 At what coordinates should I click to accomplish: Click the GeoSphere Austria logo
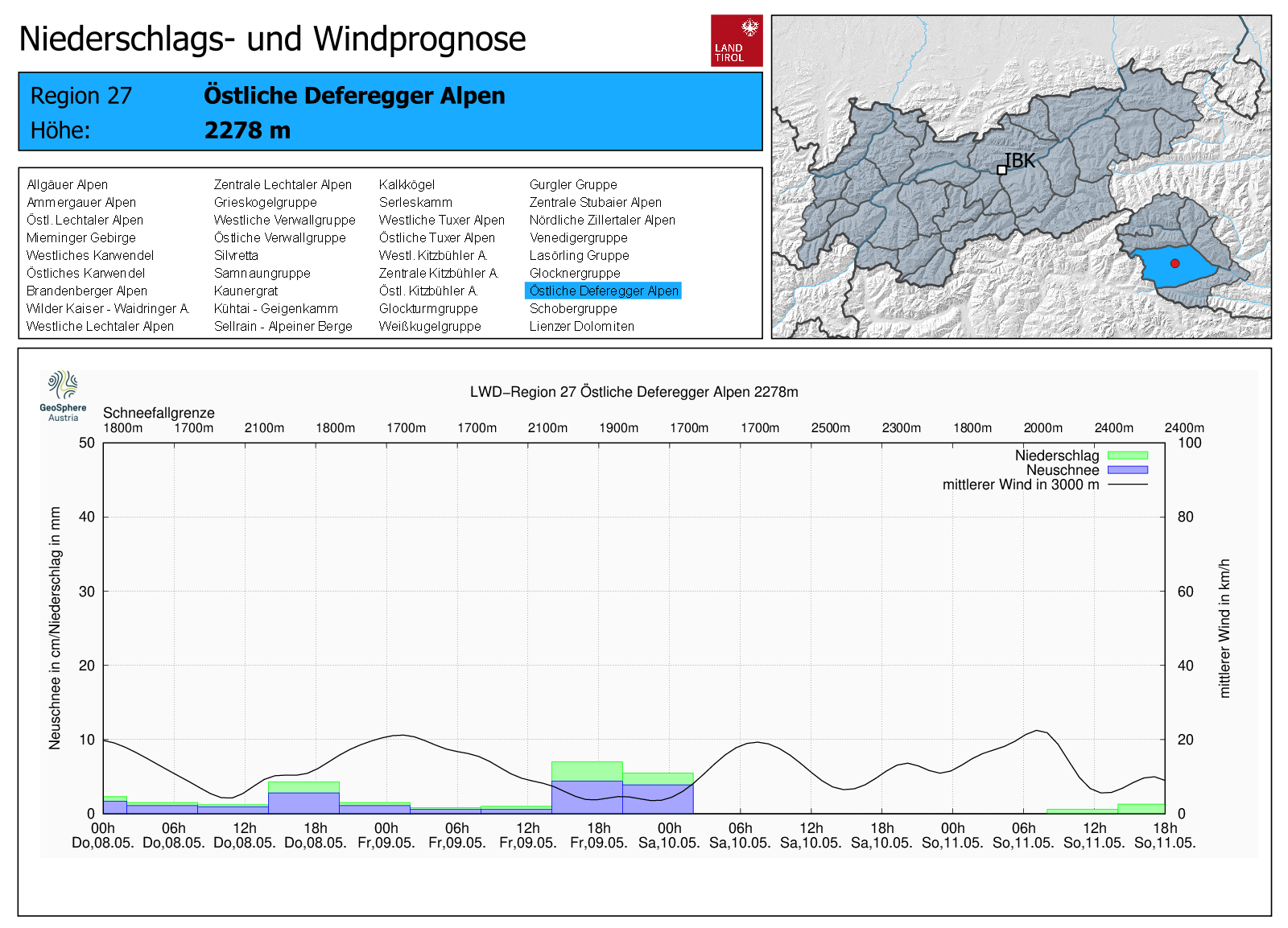63,395
